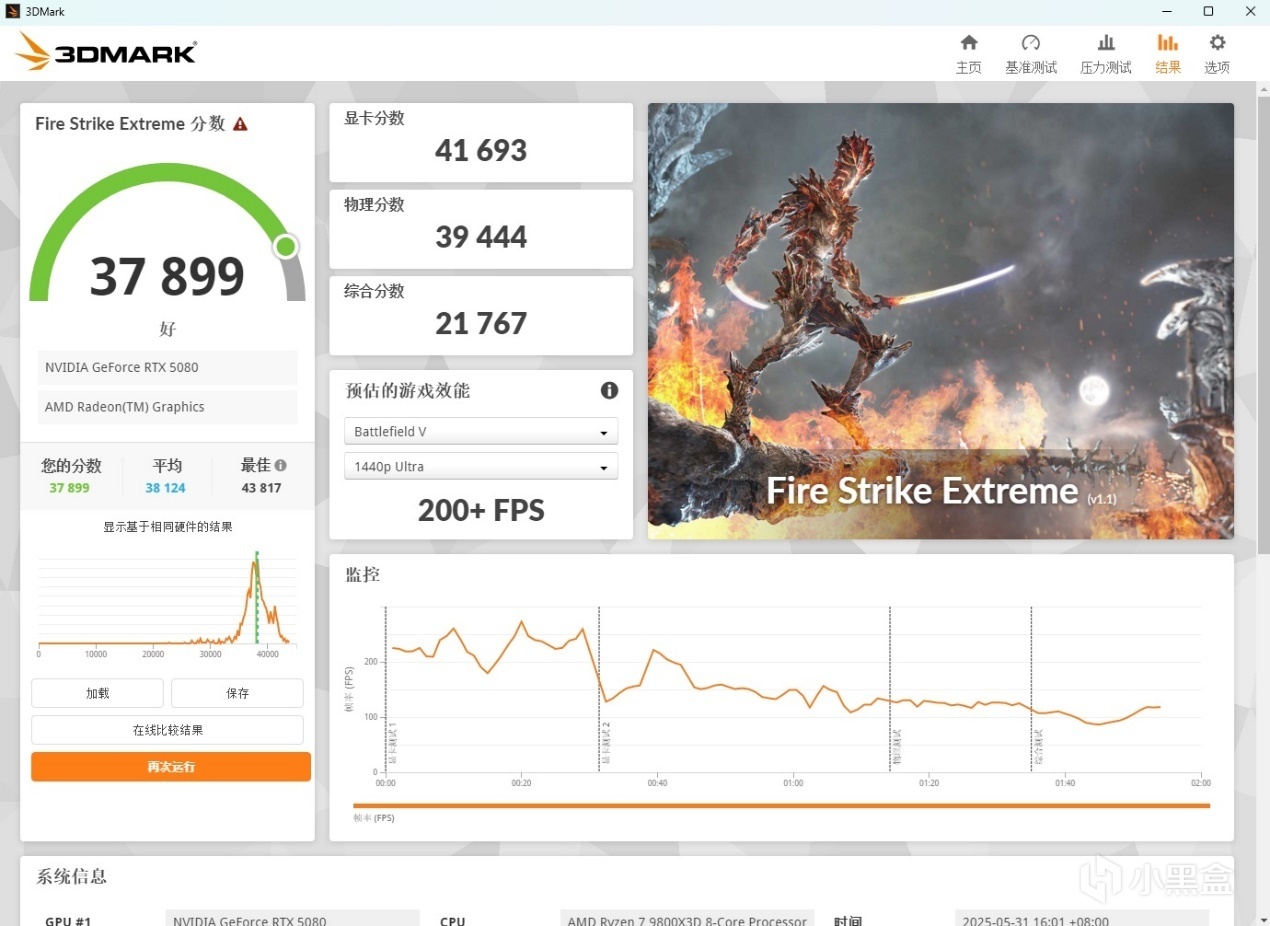Image resolution: width=1270 pixels, height=926 pixels.
Task: Click the info icon in 预估的游戏效能
Action: (x=609, y=390)
